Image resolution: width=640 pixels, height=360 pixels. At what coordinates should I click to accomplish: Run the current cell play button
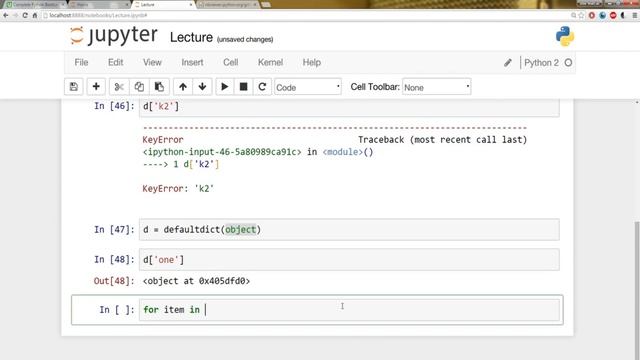[224, 87]
